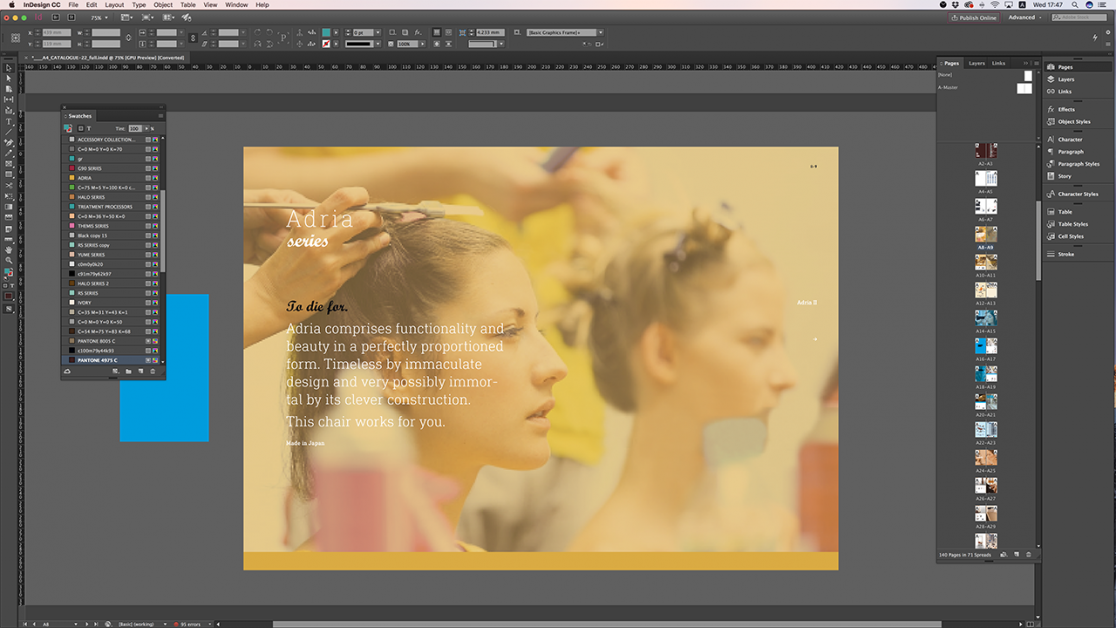The image size is (1116, 628).
Task: Toggle formatting affects text in Swatches
Action: tap(89, 128)
